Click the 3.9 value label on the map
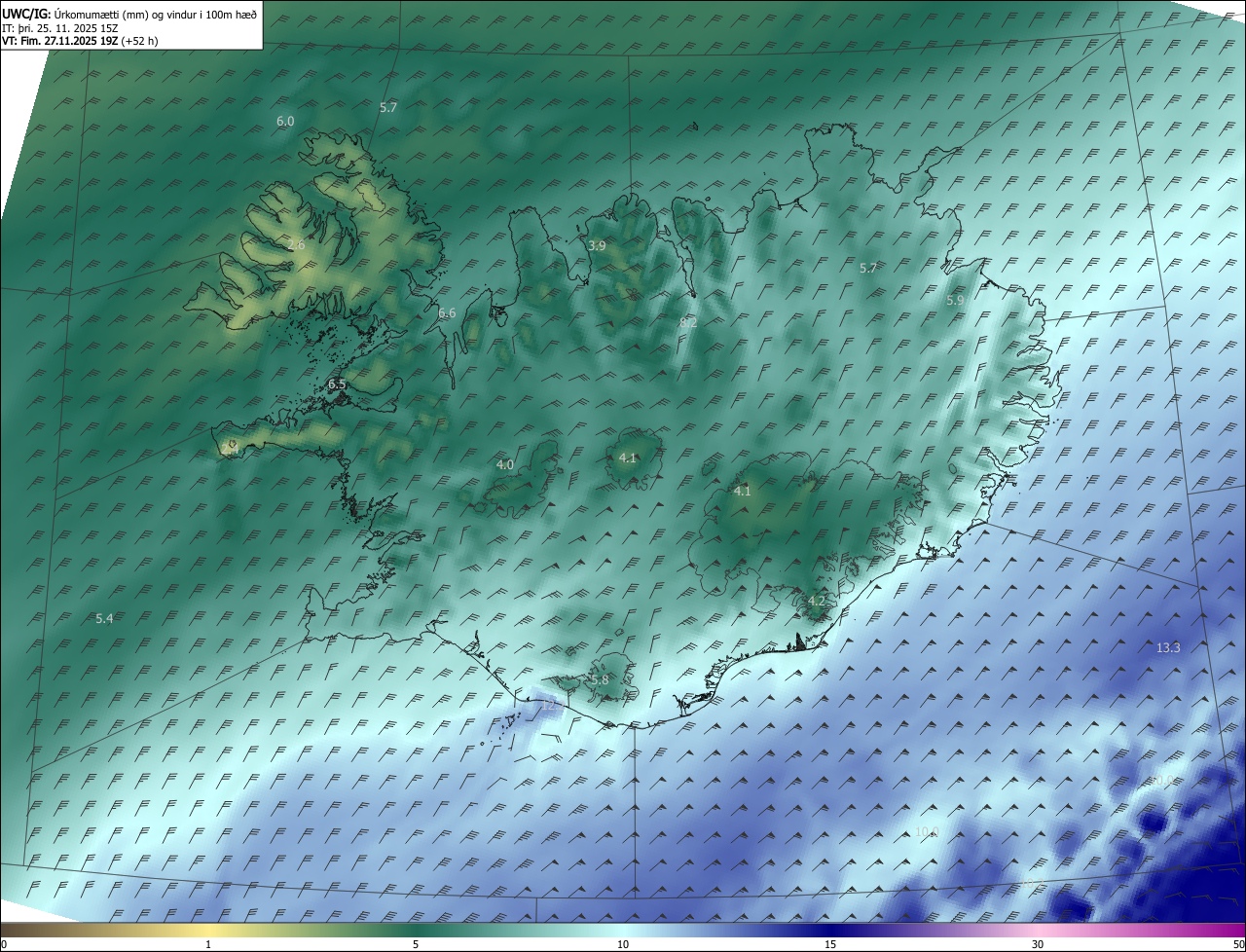 point(597,246)
